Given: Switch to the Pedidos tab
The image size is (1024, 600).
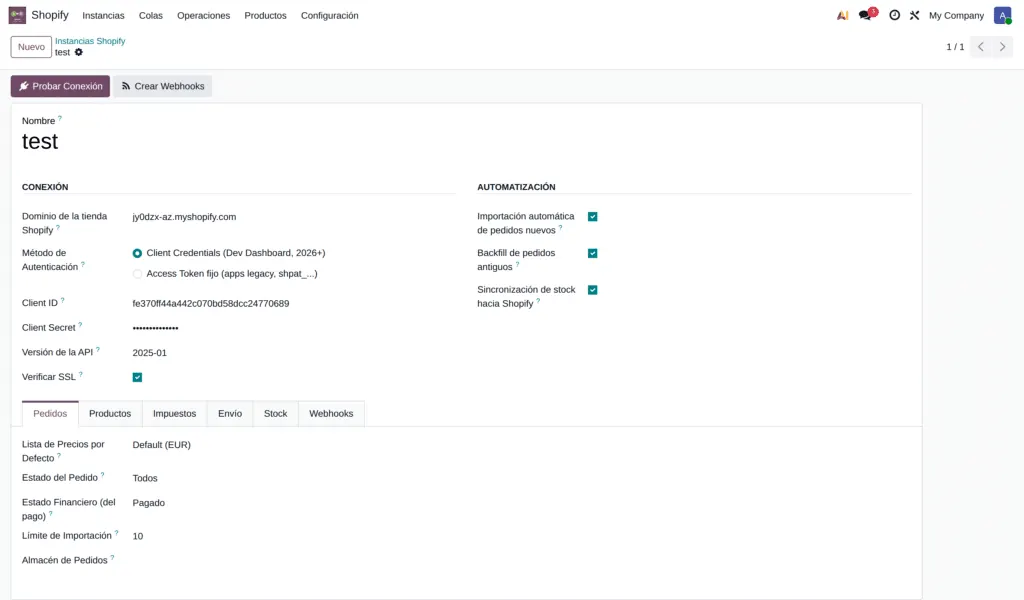Looking at the screenshot, I should 50,413.
